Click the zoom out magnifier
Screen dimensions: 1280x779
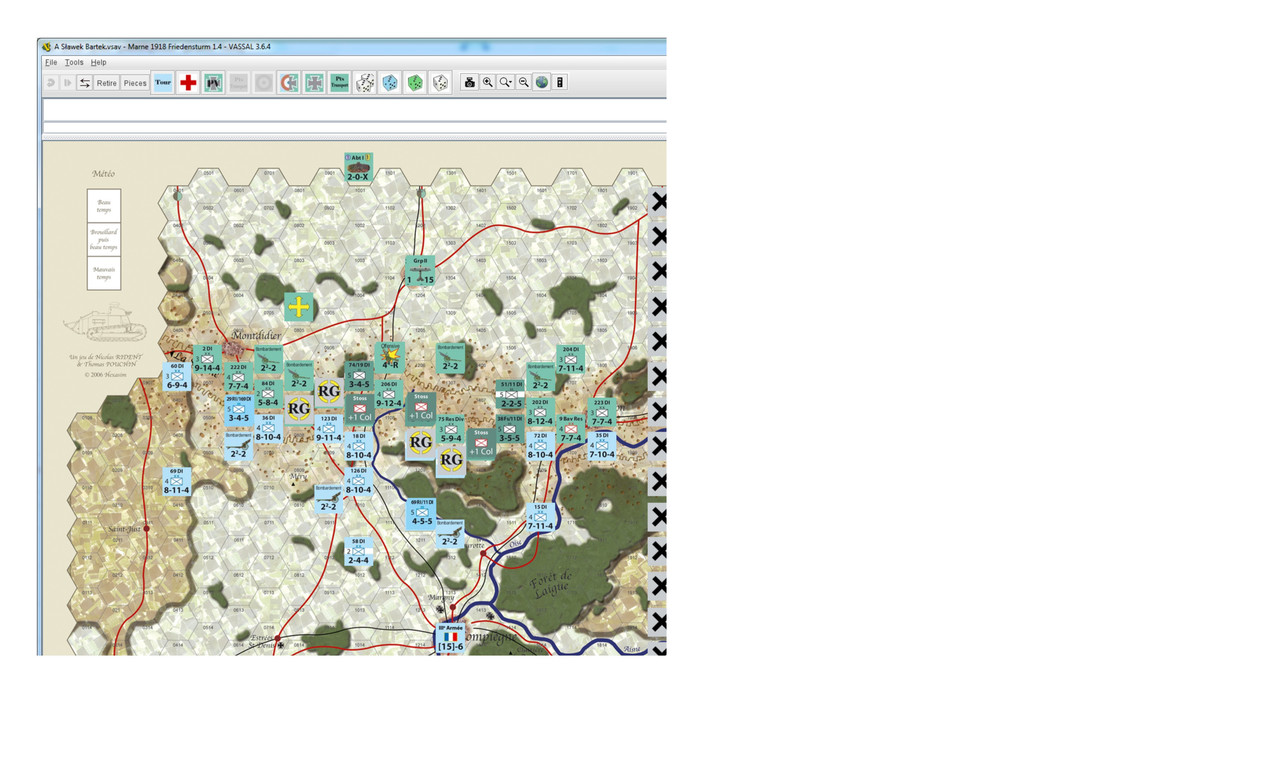(523, 83)
